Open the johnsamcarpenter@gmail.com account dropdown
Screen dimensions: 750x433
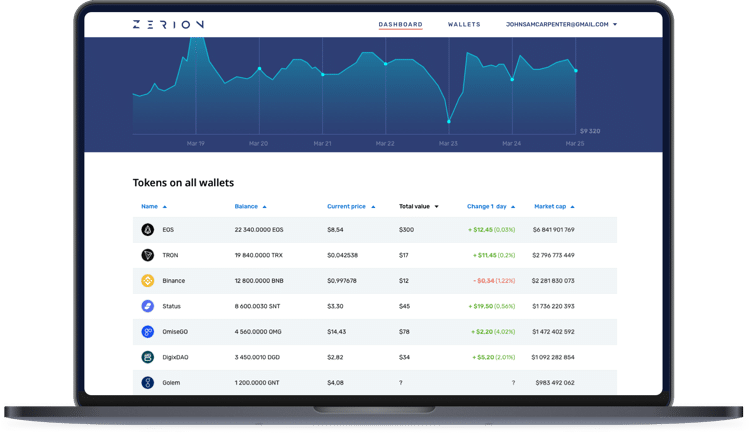(x=562, y=24)
